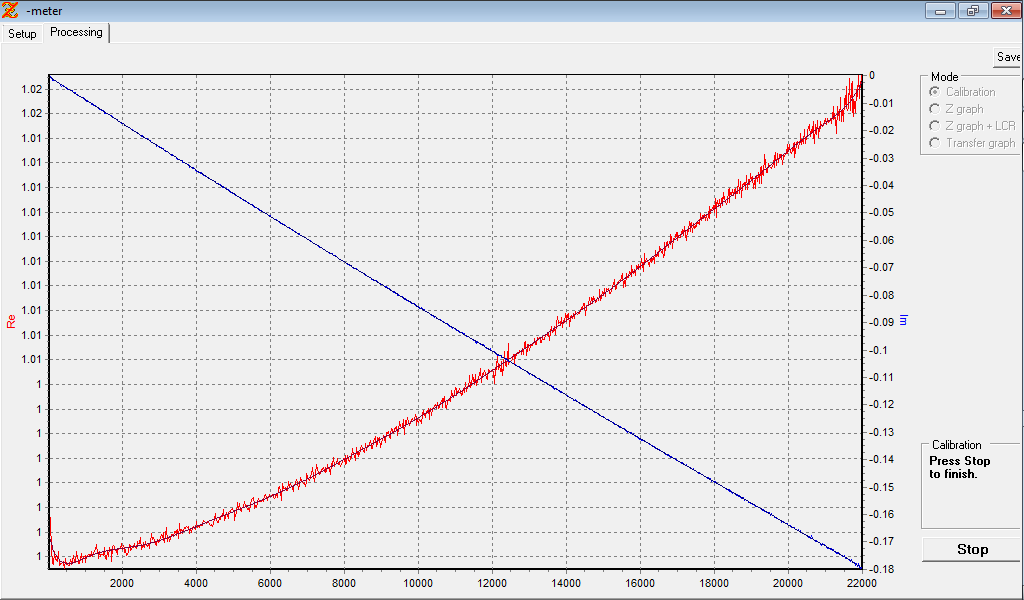The image size is (1024, 600).
Task: Click the 22000 x-axis label
Action: point(861,583)
